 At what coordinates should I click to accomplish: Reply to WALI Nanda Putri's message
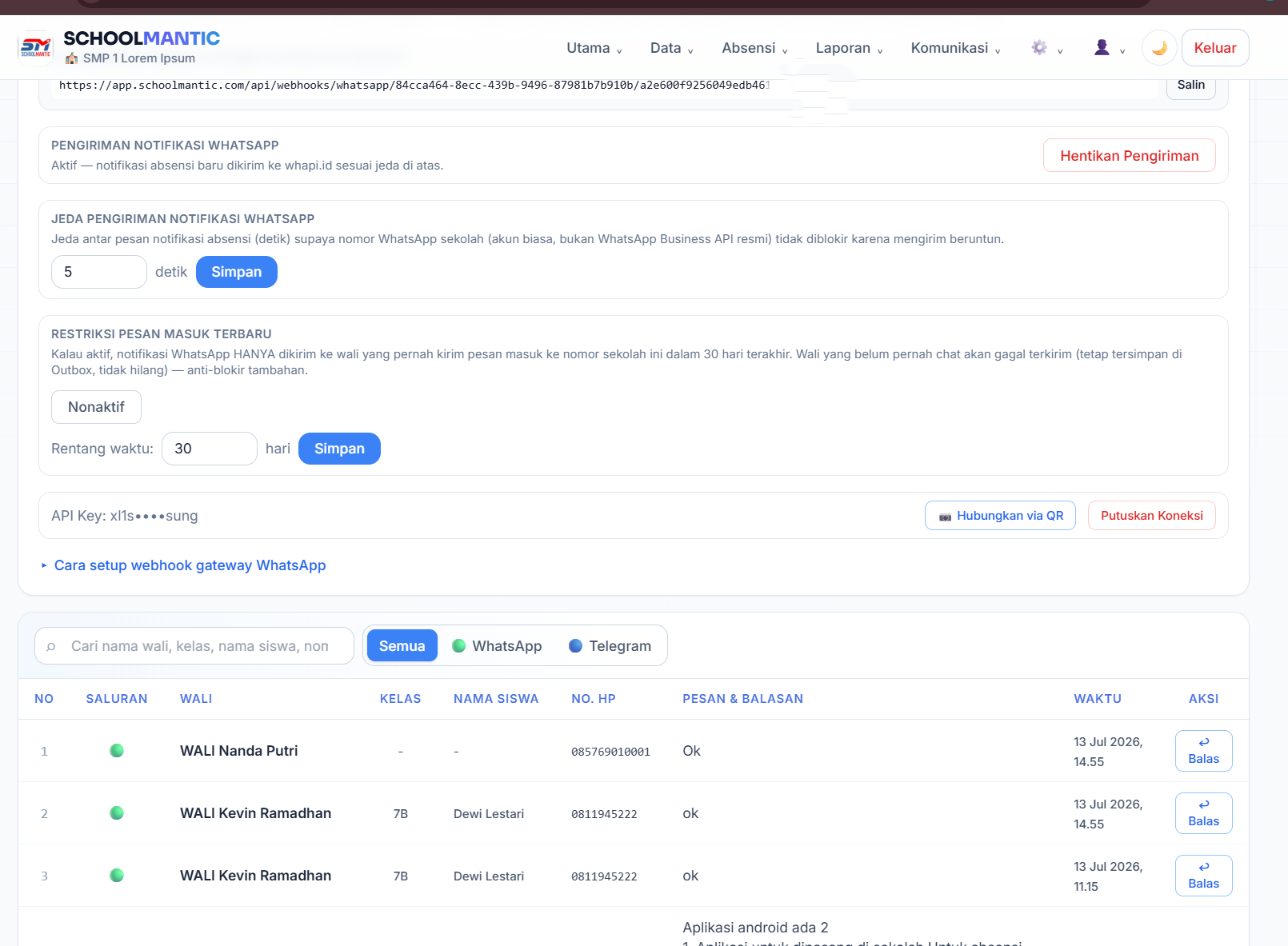[x=1203, y=751]
